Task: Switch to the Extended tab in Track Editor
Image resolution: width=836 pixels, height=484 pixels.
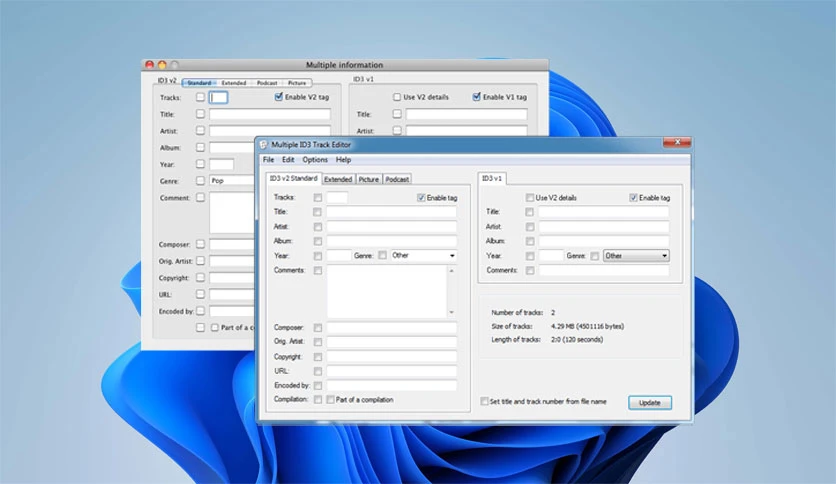Action: click(x=338, y=180)
